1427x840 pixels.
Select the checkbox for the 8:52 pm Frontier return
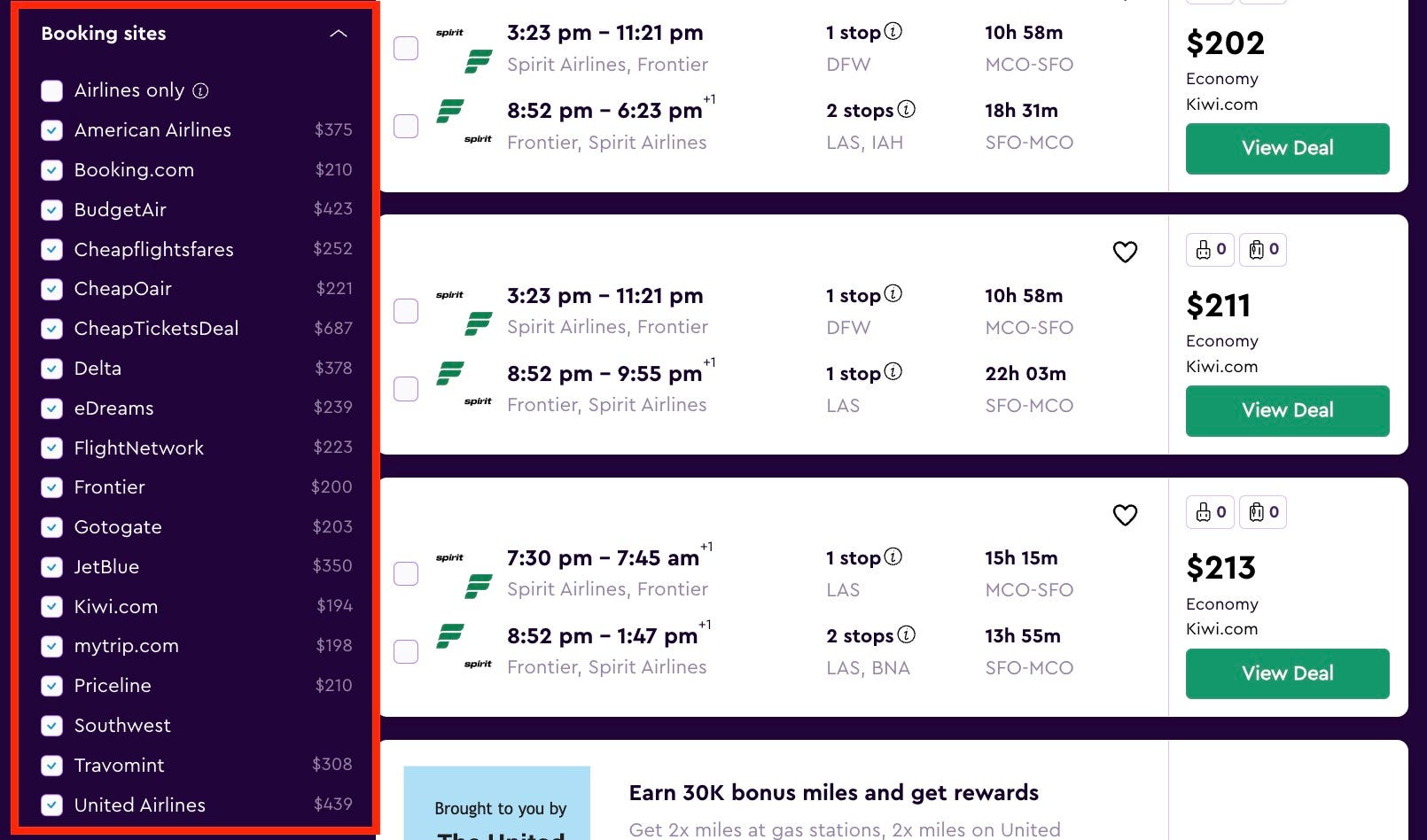click(x=405, y=126)
